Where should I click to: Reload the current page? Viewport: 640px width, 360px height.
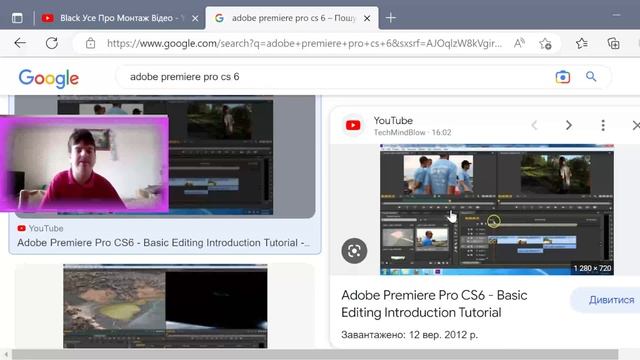[x=52, y=43]
